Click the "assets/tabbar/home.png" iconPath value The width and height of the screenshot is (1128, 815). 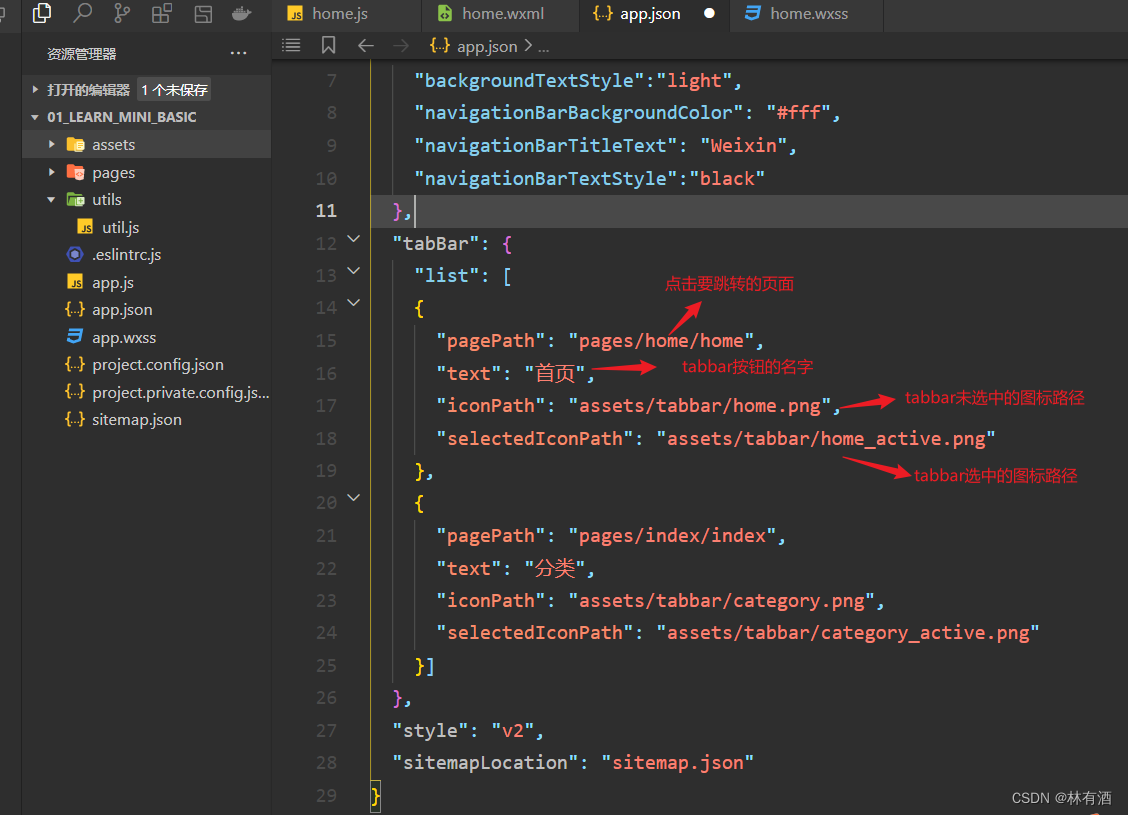pyautogui.click(x=699, y=406)
